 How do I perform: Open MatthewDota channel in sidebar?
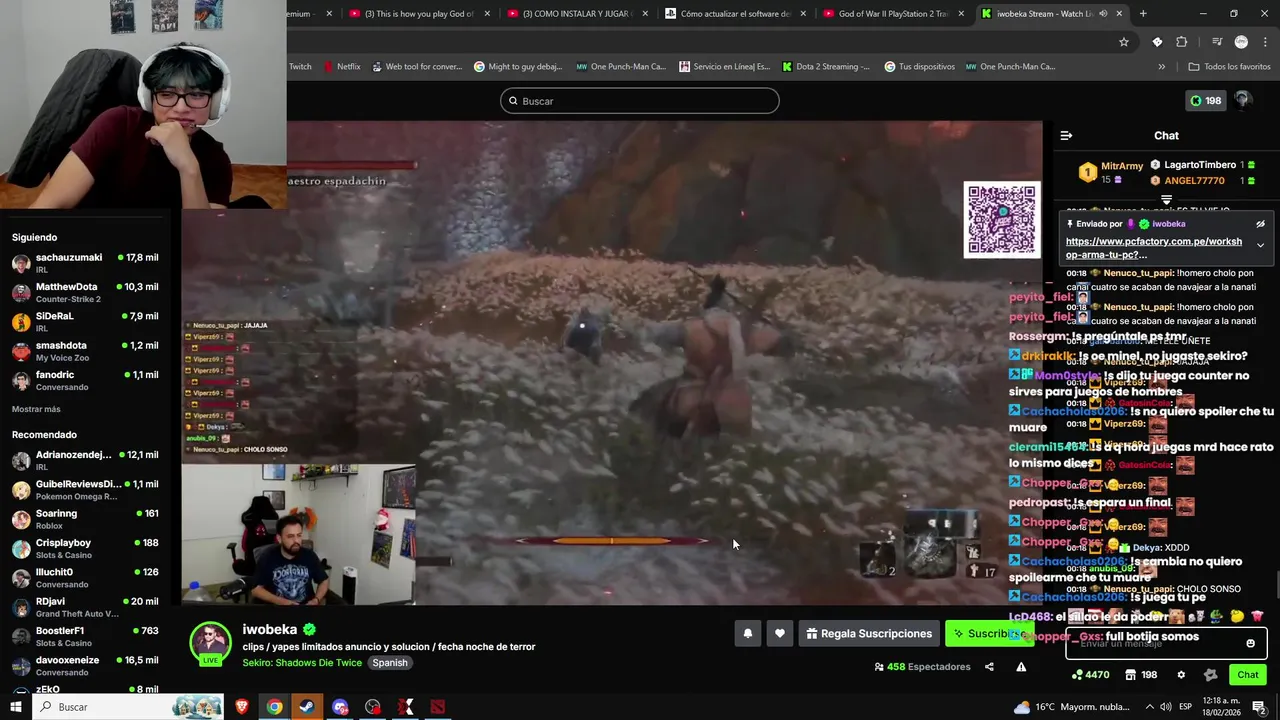click(85, 292)
